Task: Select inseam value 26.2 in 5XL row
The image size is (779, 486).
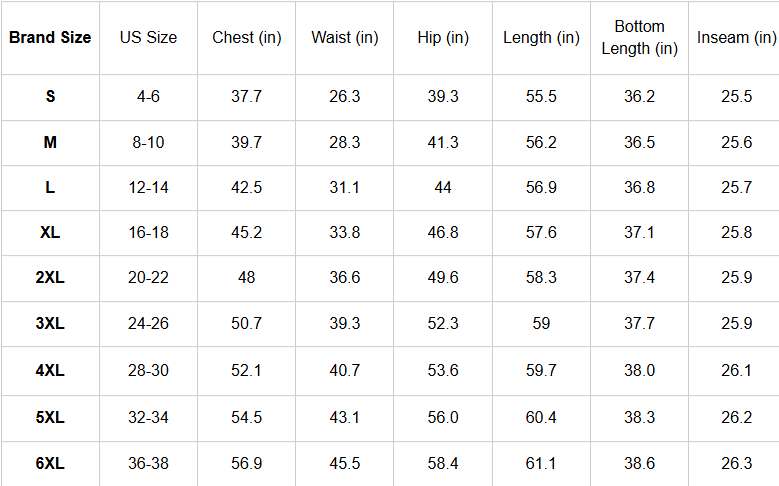Action: [736, 417]
